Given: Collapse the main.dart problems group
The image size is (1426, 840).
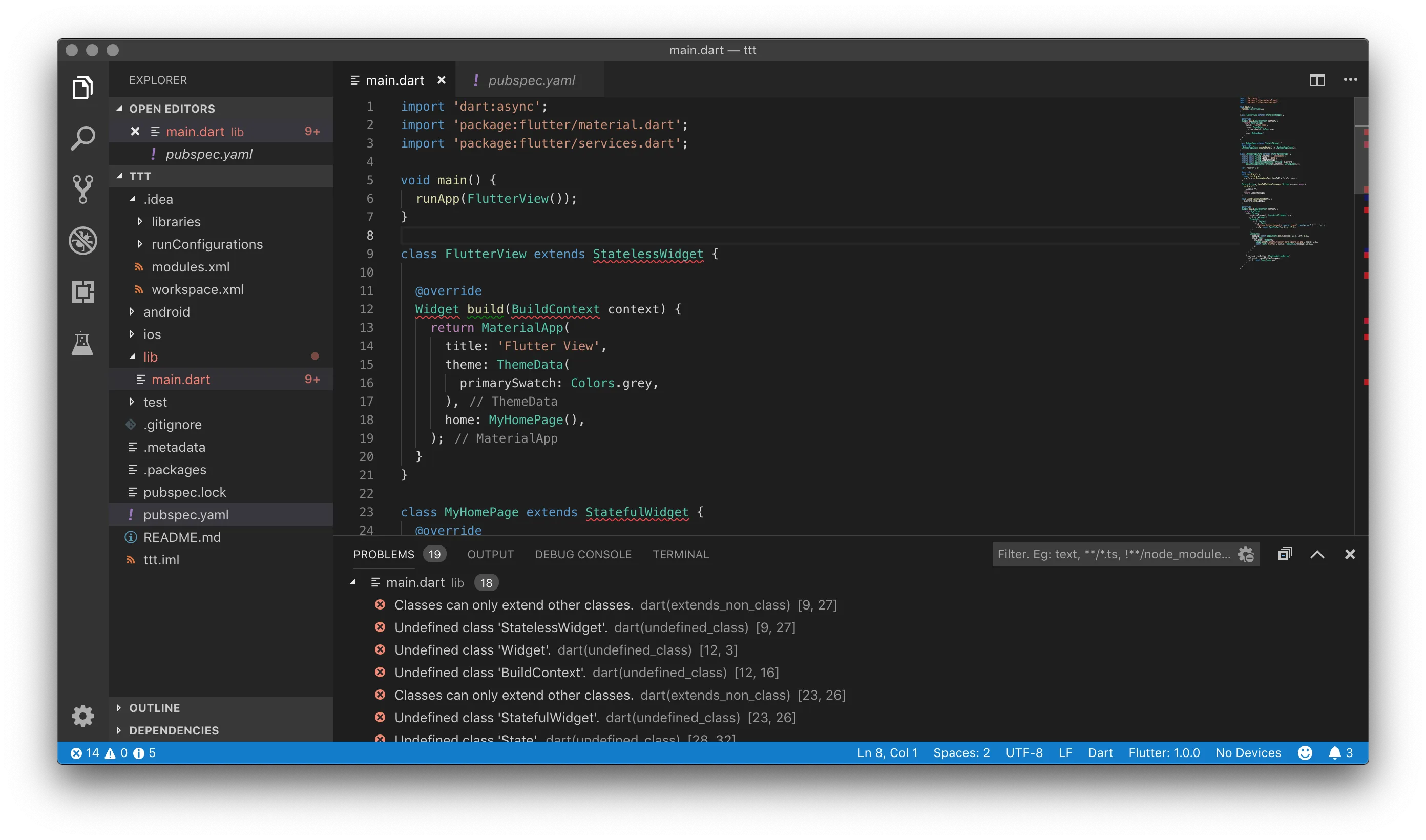Looking at the screenshot, I should tap(353, 582).
